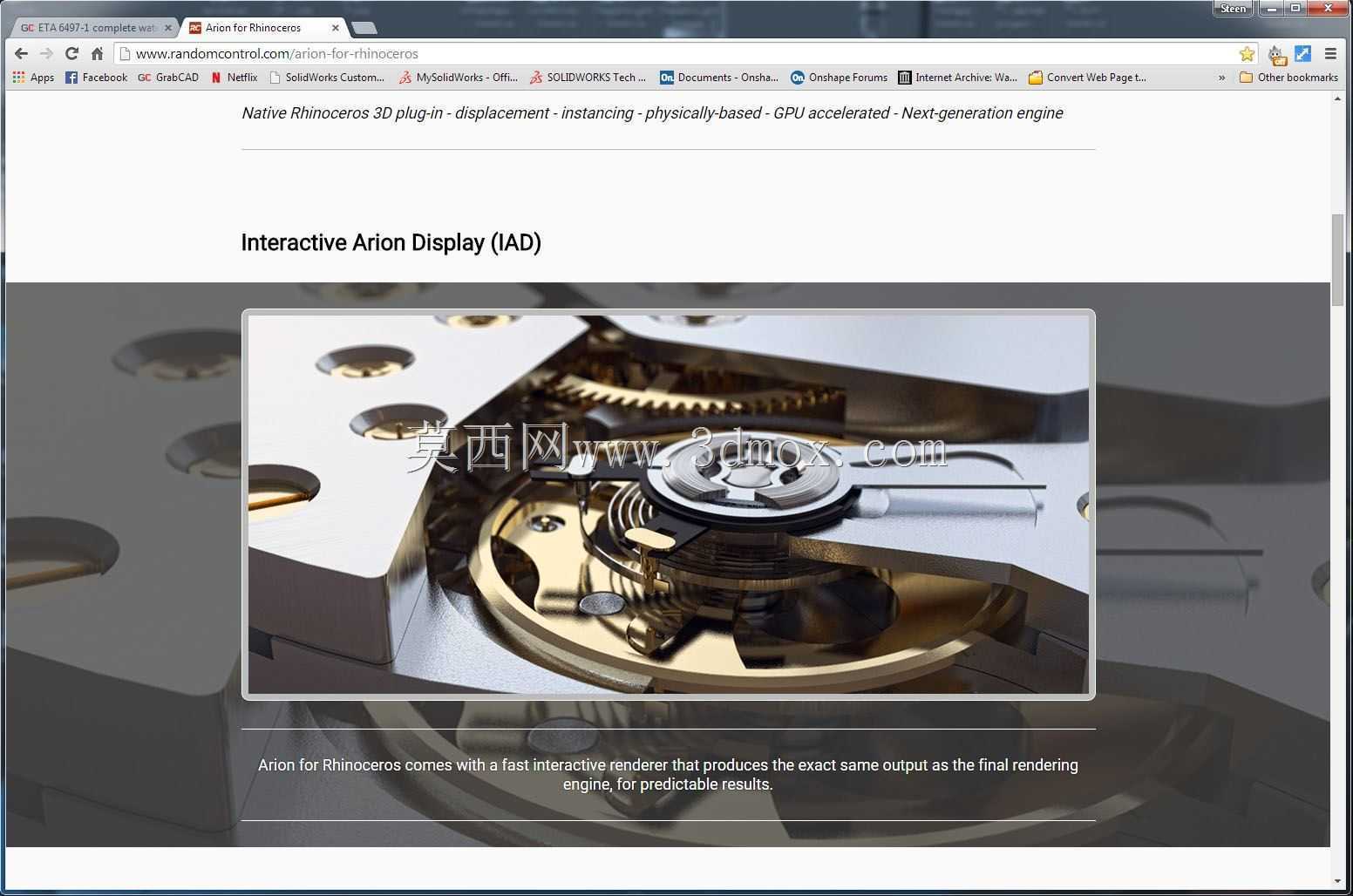Open a new tab with the new-tab button

click(363, 28)
